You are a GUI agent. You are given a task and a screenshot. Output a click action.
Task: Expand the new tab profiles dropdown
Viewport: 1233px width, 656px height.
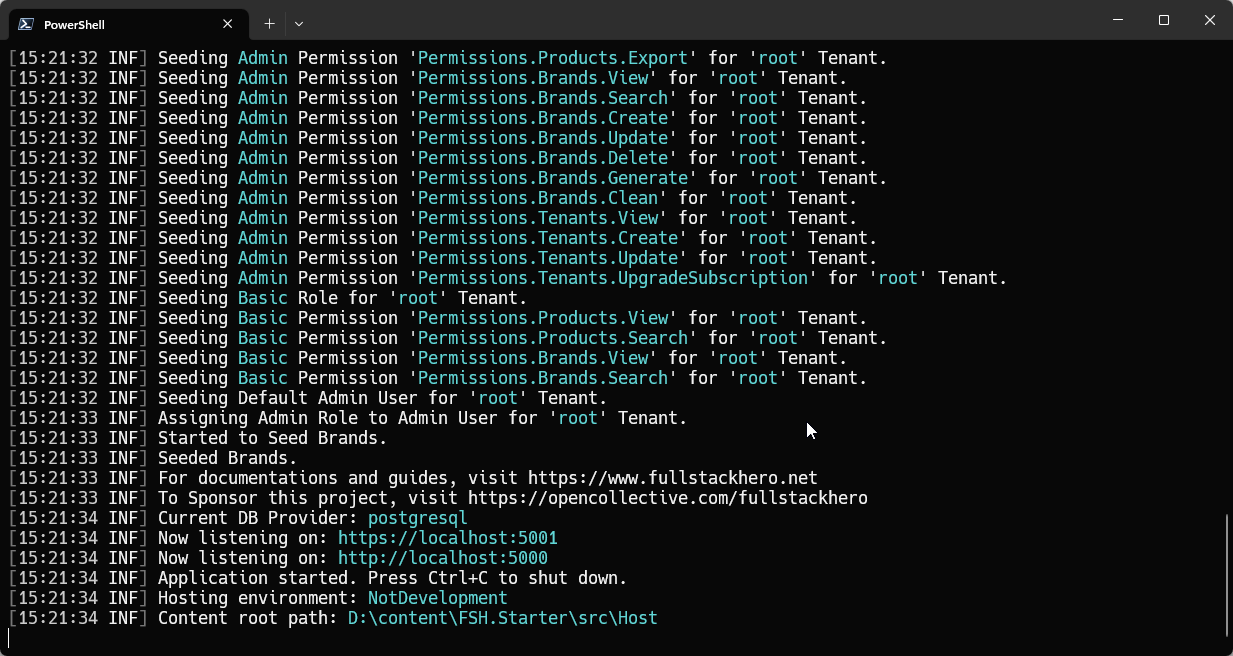(x=299, y=24)
